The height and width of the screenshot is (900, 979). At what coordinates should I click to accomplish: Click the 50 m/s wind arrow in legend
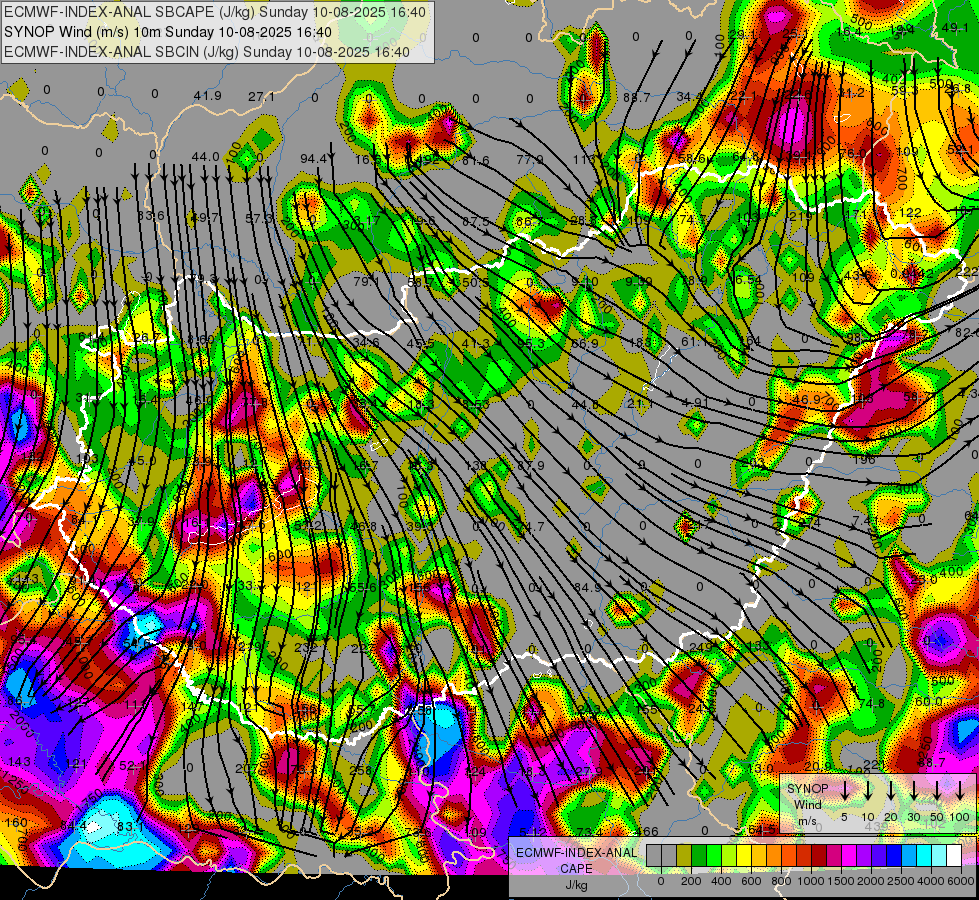point(937,791)
